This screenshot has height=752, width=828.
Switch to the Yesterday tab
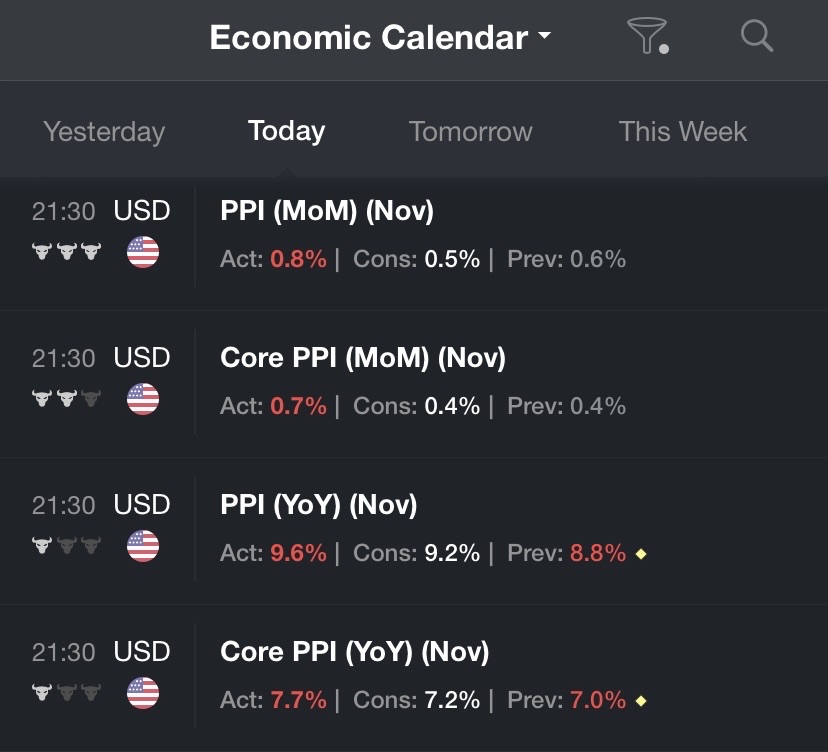pyautogui.click(x=104, y=131)
